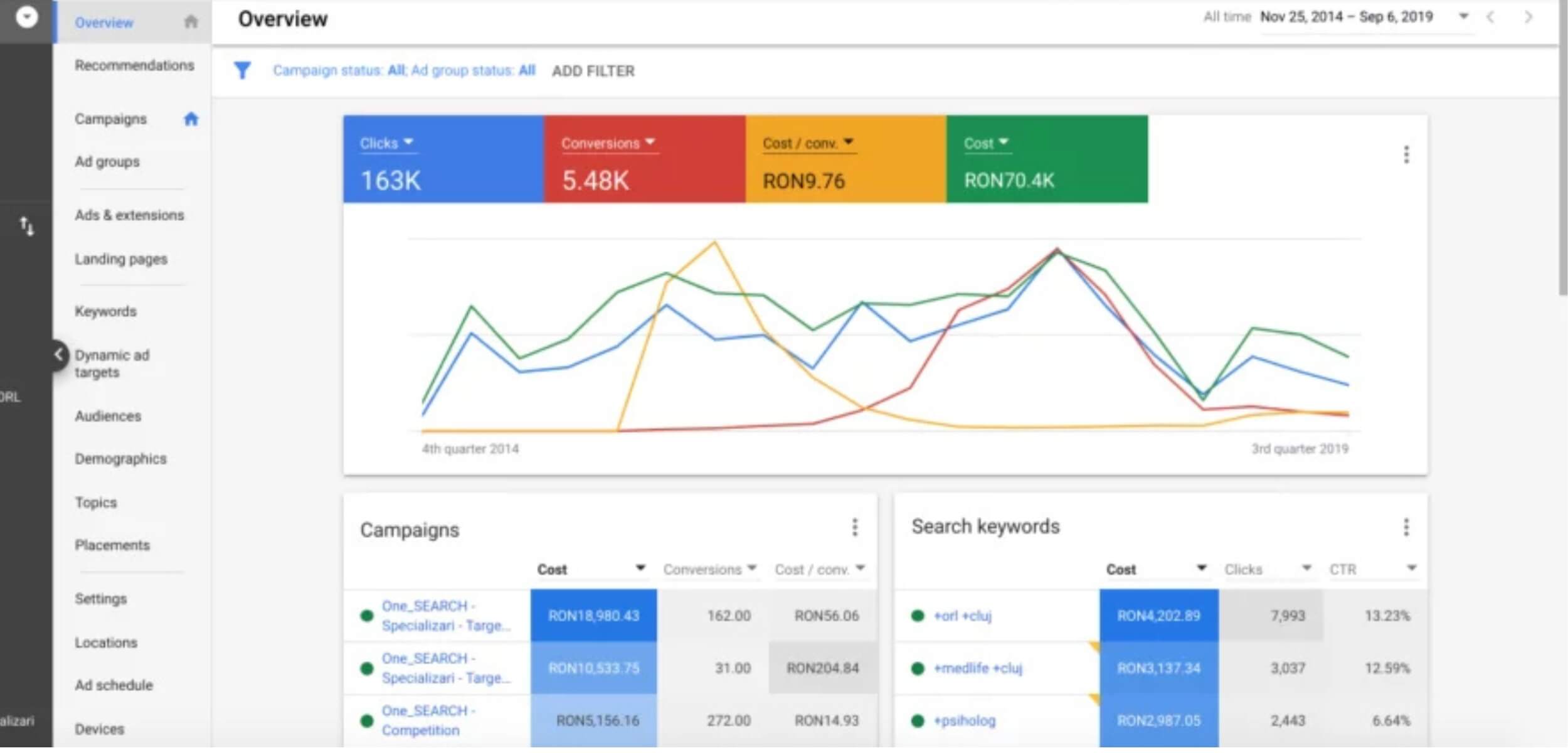Collapse the navigation panel with the arrow
This screenshot has height=753, width=1568.
[58, 355]
